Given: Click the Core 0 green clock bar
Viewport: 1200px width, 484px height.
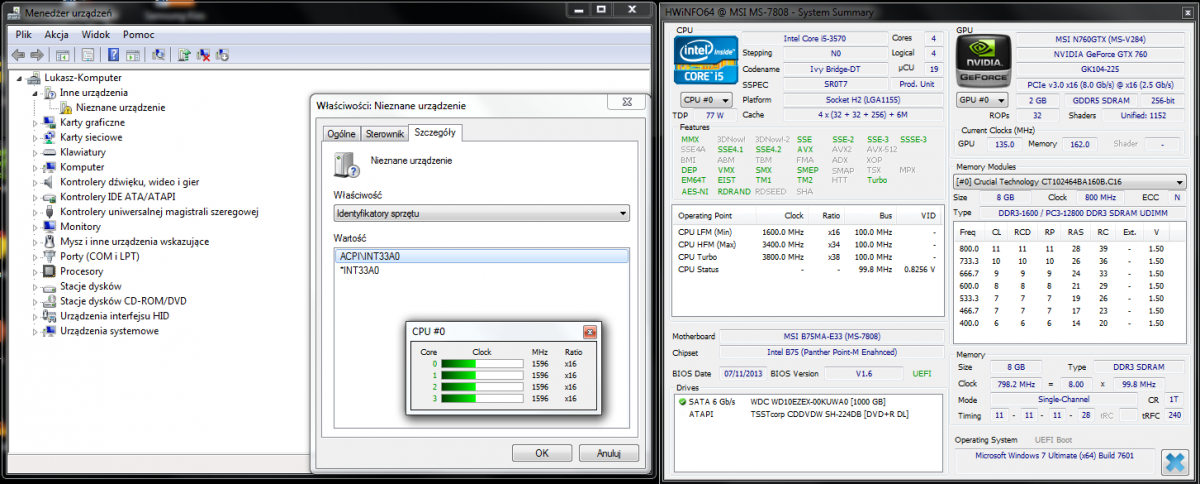Looking at the screenshot, I should (x=483, y=364).
